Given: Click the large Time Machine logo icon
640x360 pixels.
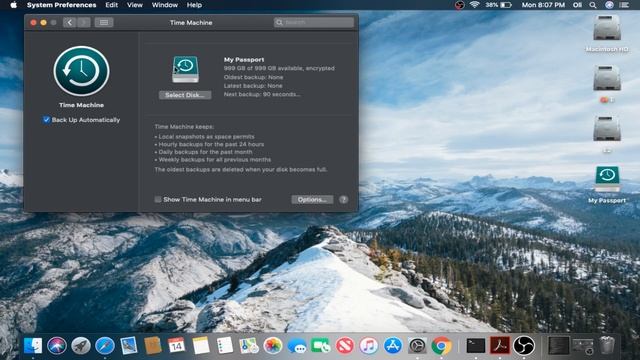Looking at the screenshot, I should point(81,71).
